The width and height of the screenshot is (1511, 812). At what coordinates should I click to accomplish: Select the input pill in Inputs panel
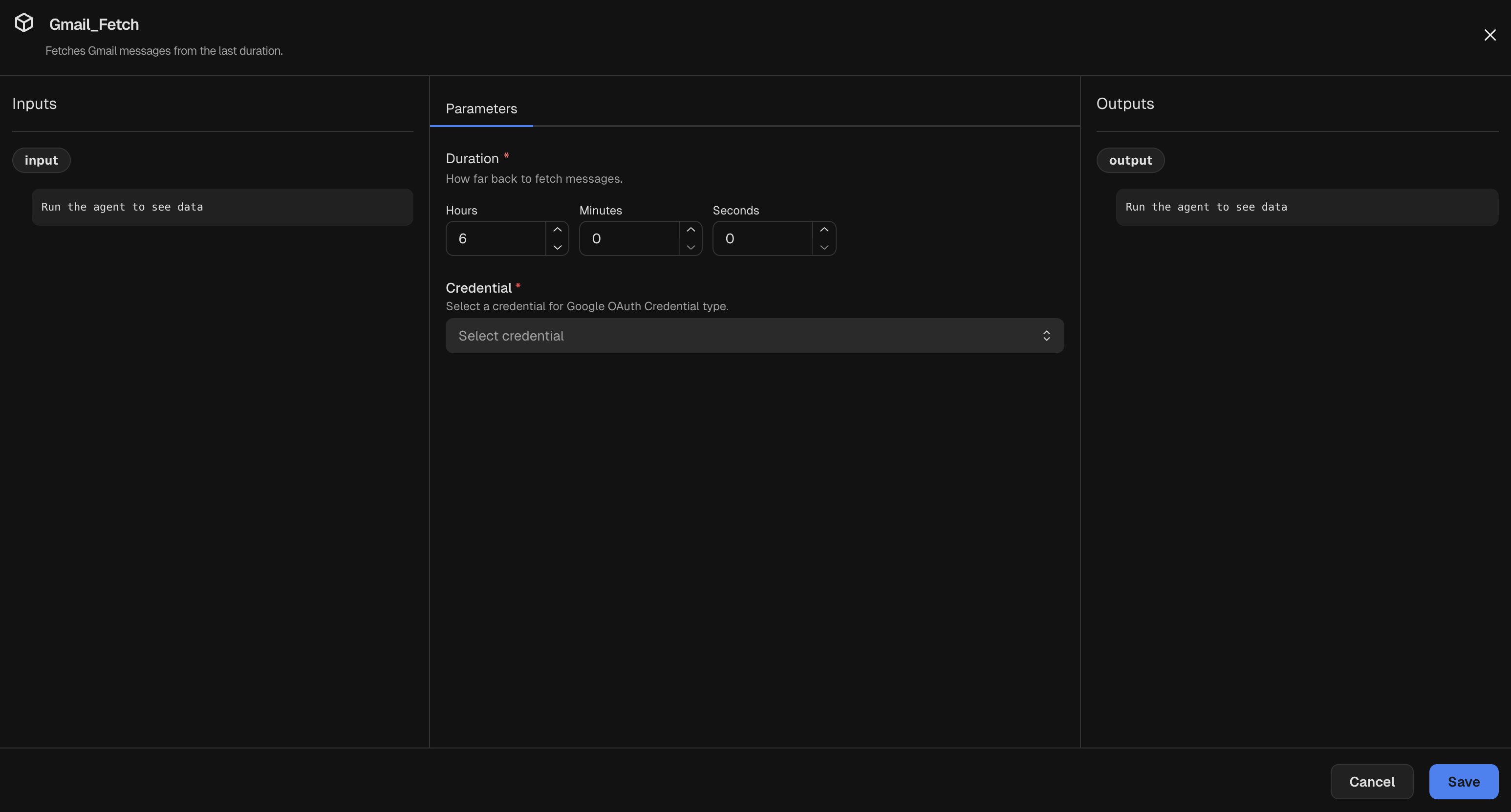click(41, 160)
